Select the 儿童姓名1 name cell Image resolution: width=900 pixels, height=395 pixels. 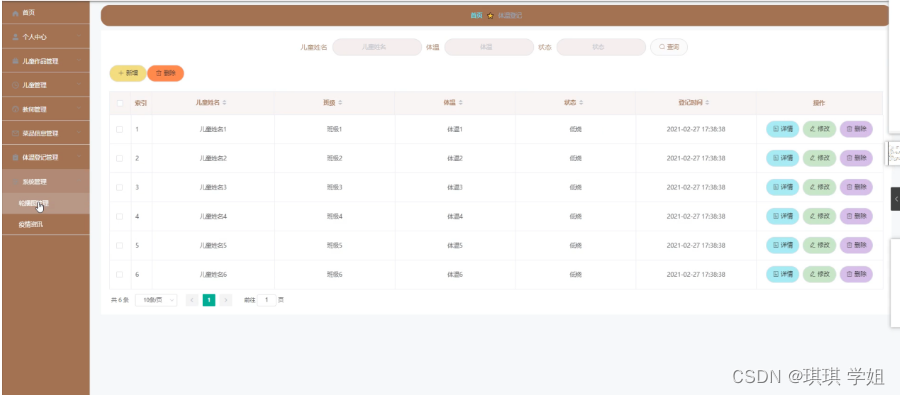213,129
